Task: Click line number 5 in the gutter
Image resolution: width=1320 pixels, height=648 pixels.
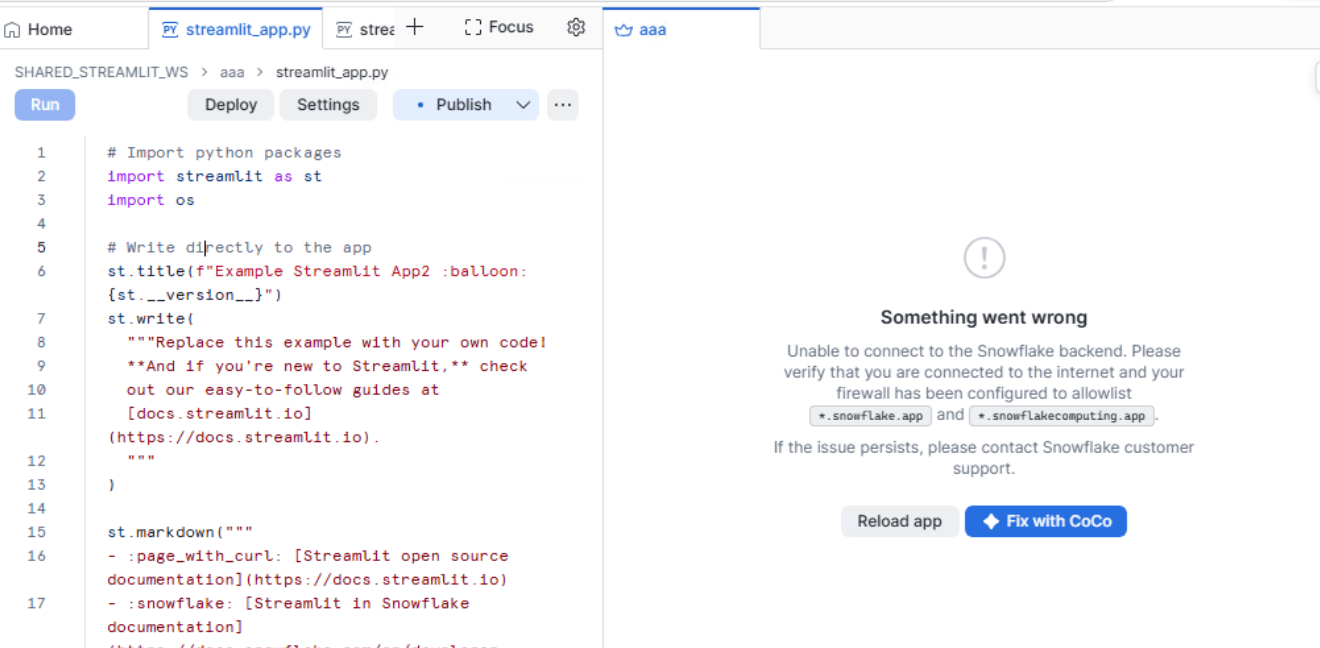Action: coord(41,248)
